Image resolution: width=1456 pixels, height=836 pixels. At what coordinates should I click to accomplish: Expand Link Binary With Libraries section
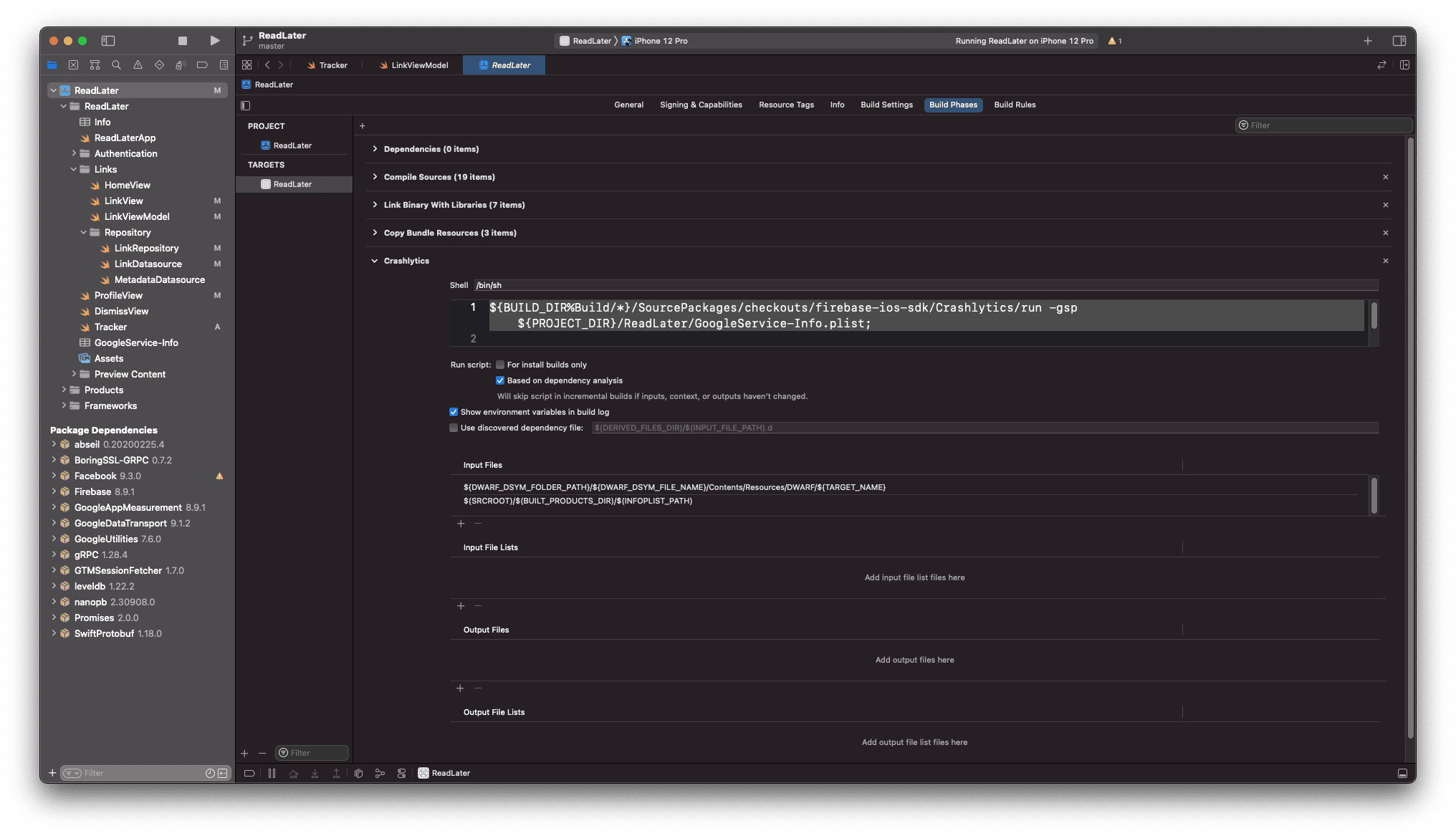point(375,205)
